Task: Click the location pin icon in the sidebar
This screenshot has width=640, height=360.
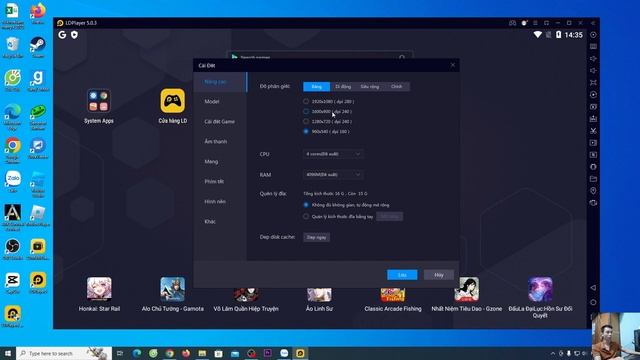Action: point(593,191)
